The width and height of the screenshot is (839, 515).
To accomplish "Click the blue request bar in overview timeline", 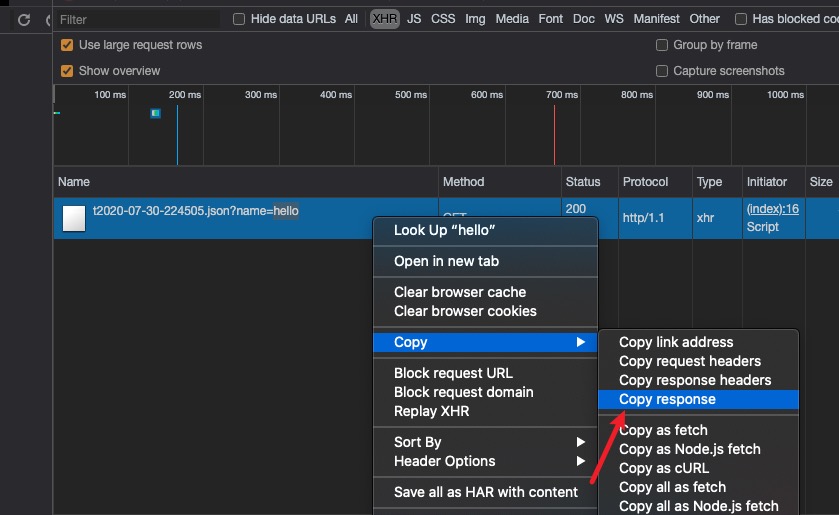I will click(x=156, y=113).
